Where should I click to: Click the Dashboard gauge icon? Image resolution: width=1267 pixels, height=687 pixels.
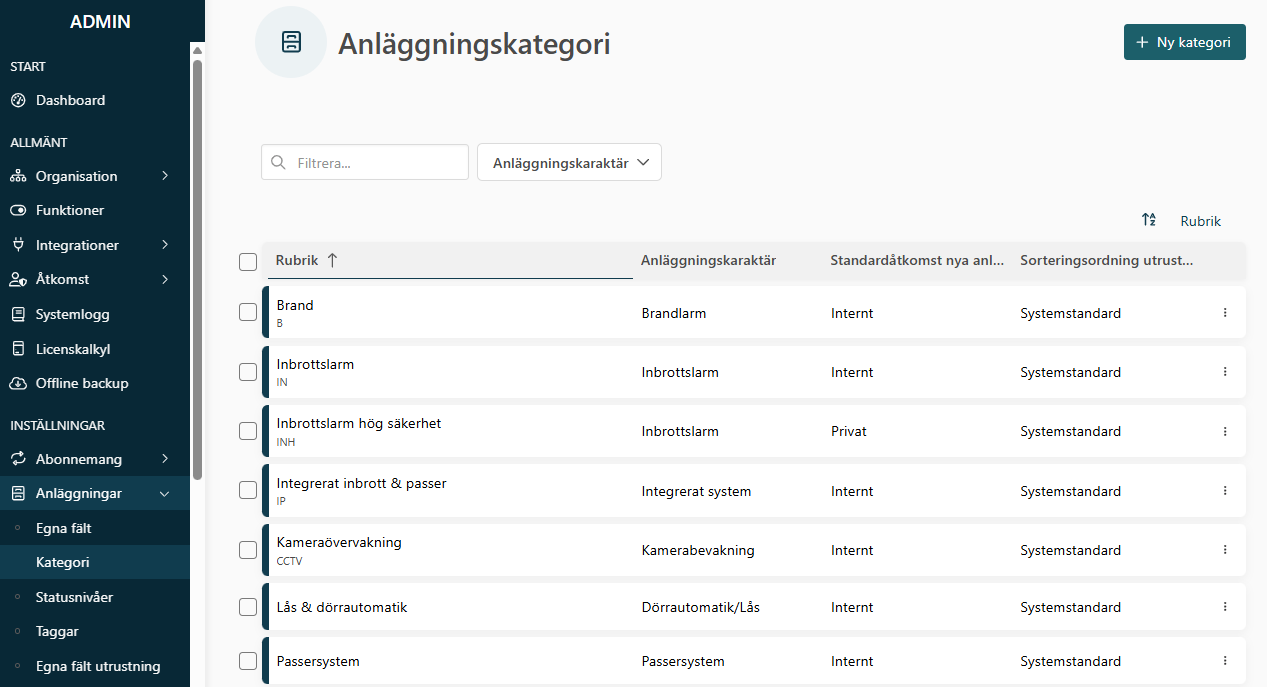tap(18, 100)
